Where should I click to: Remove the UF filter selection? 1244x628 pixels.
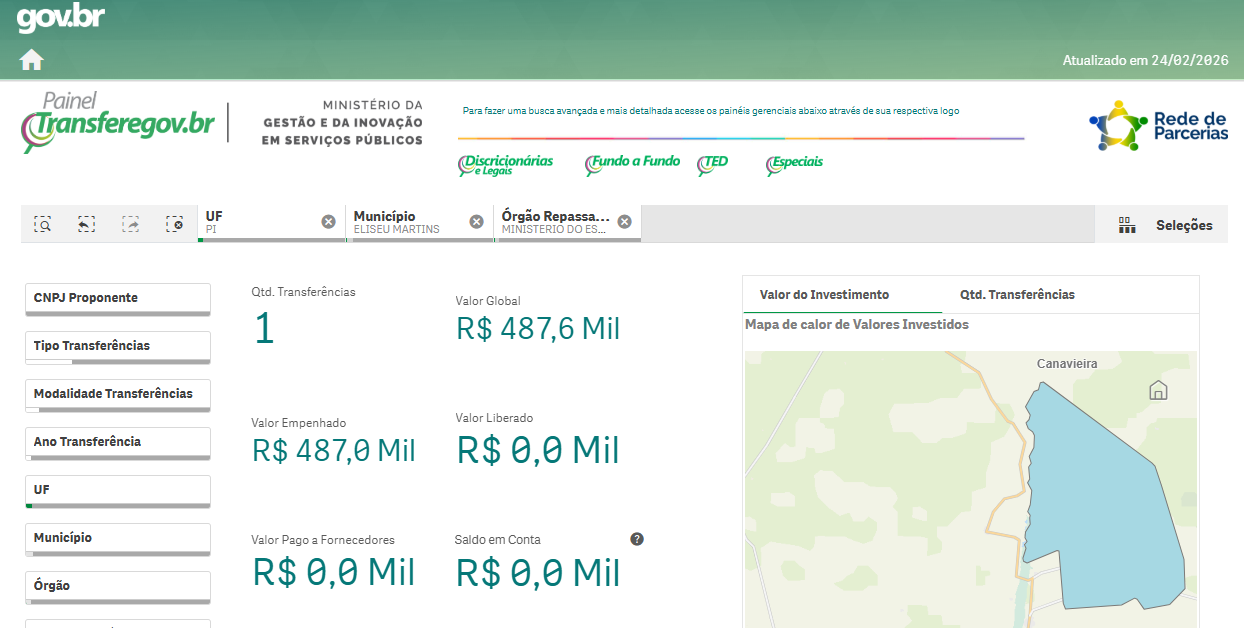click(328, 222)
